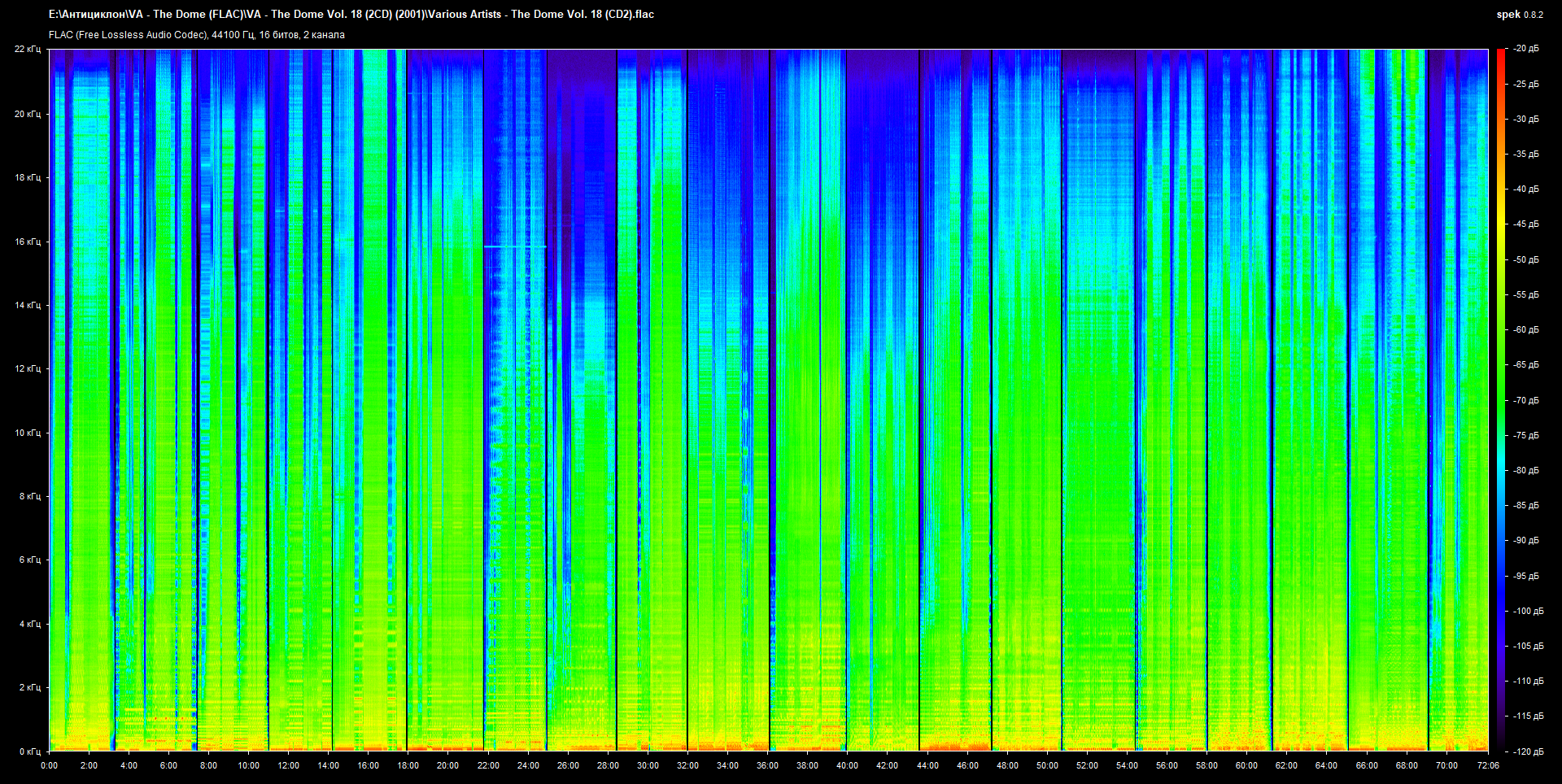Click the spek 0.8.2 version label
1562x784 pixels.
[1519, 15]
